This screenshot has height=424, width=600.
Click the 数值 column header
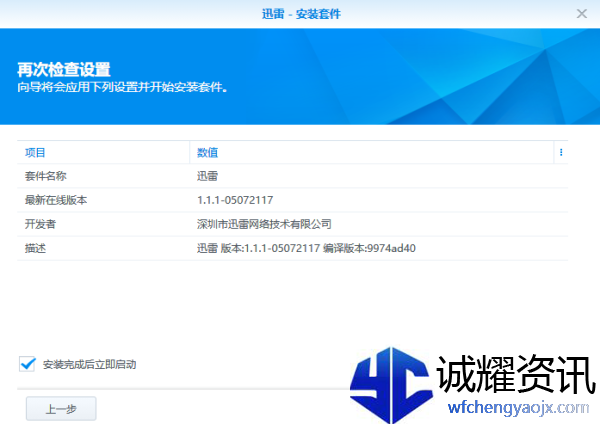pyautogui.click(x=371, y=153)
